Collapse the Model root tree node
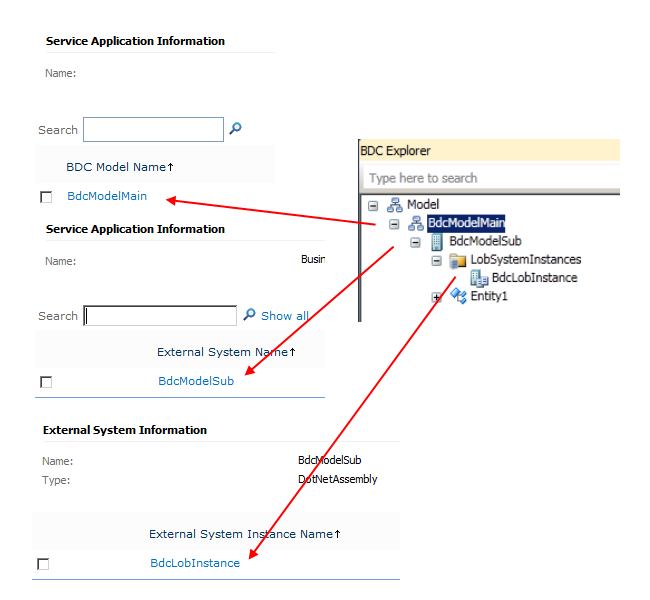650x600 pixels. click(373, 205)
